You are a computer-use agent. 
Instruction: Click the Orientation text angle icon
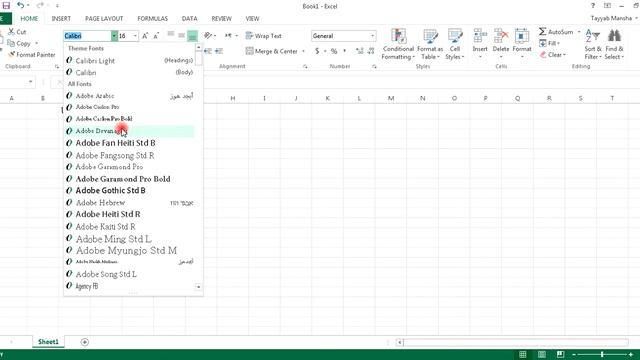[x=208, y=36]
